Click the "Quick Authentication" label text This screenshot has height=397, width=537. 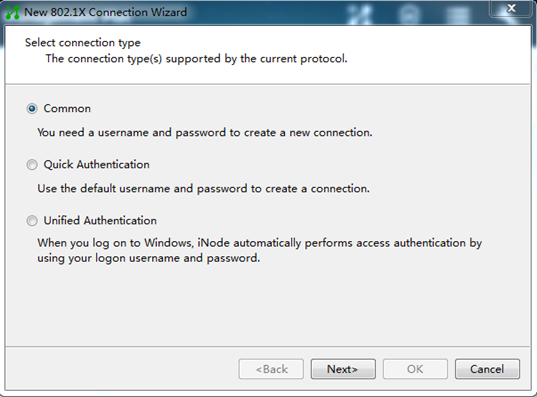pos(97,165)
